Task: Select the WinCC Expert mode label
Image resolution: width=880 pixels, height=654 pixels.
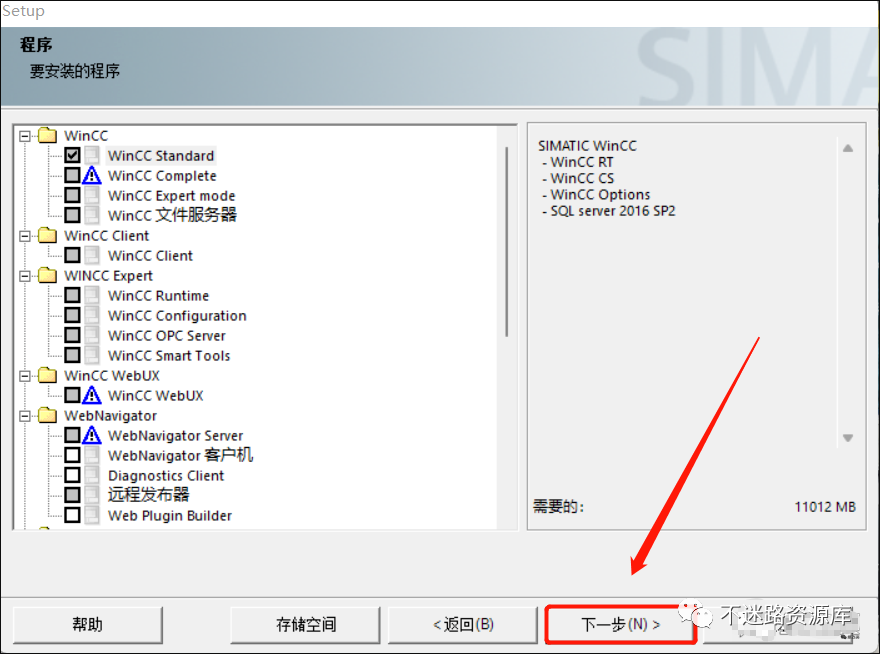Action: tap(171, 195)
